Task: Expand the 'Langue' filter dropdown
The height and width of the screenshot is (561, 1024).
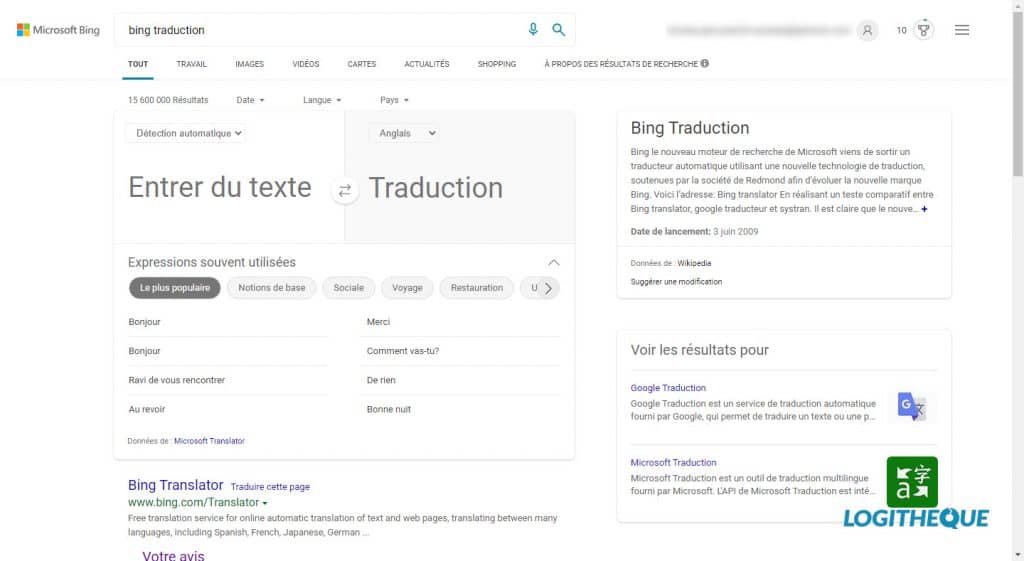Action: tap(322, 100)
